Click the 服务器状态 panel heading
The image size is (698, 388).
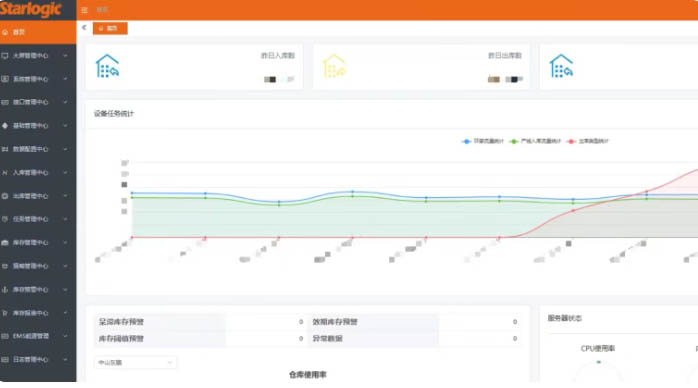564,318
